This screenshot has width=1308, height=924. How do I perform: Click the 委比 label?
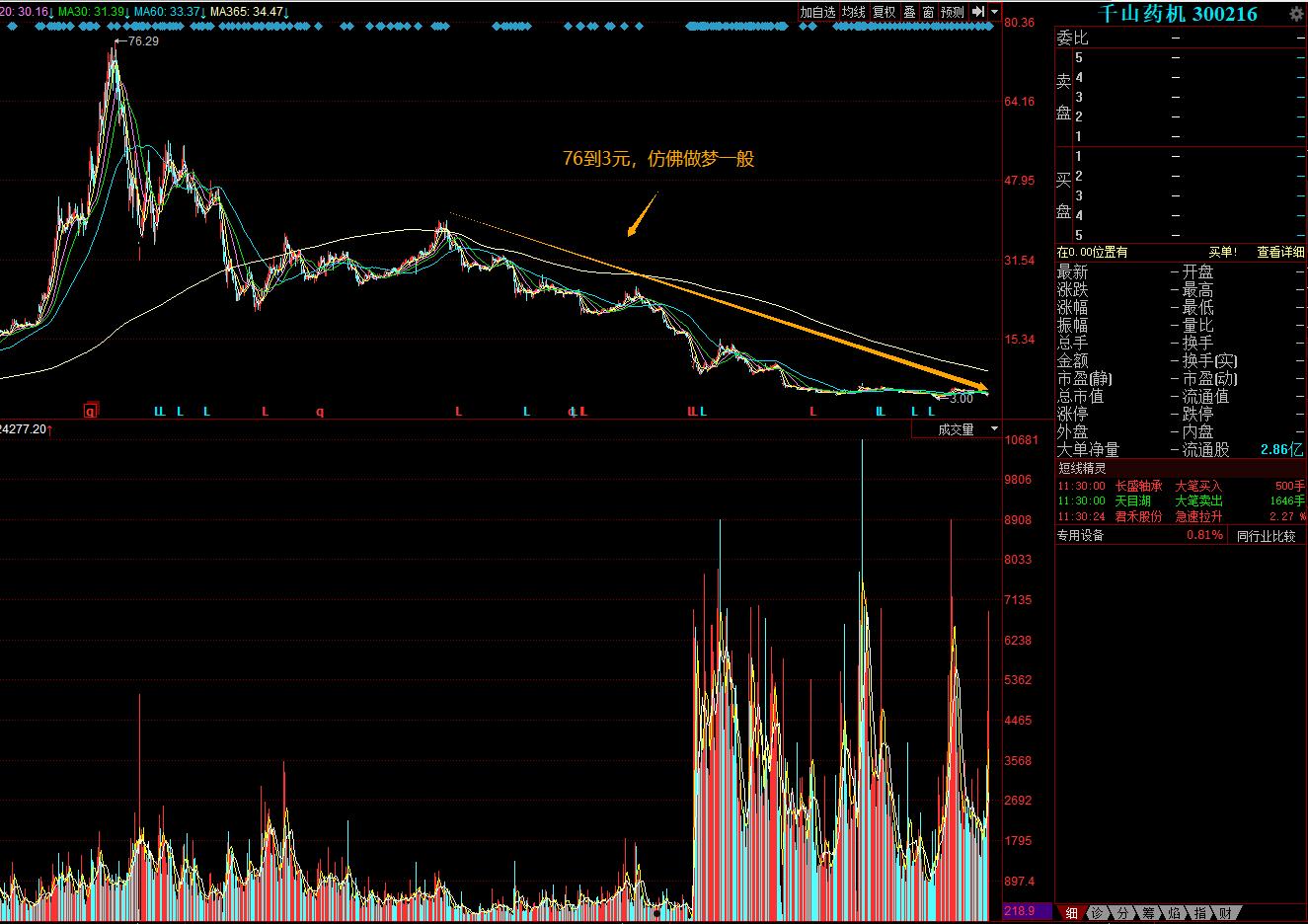click(1072, 38)
